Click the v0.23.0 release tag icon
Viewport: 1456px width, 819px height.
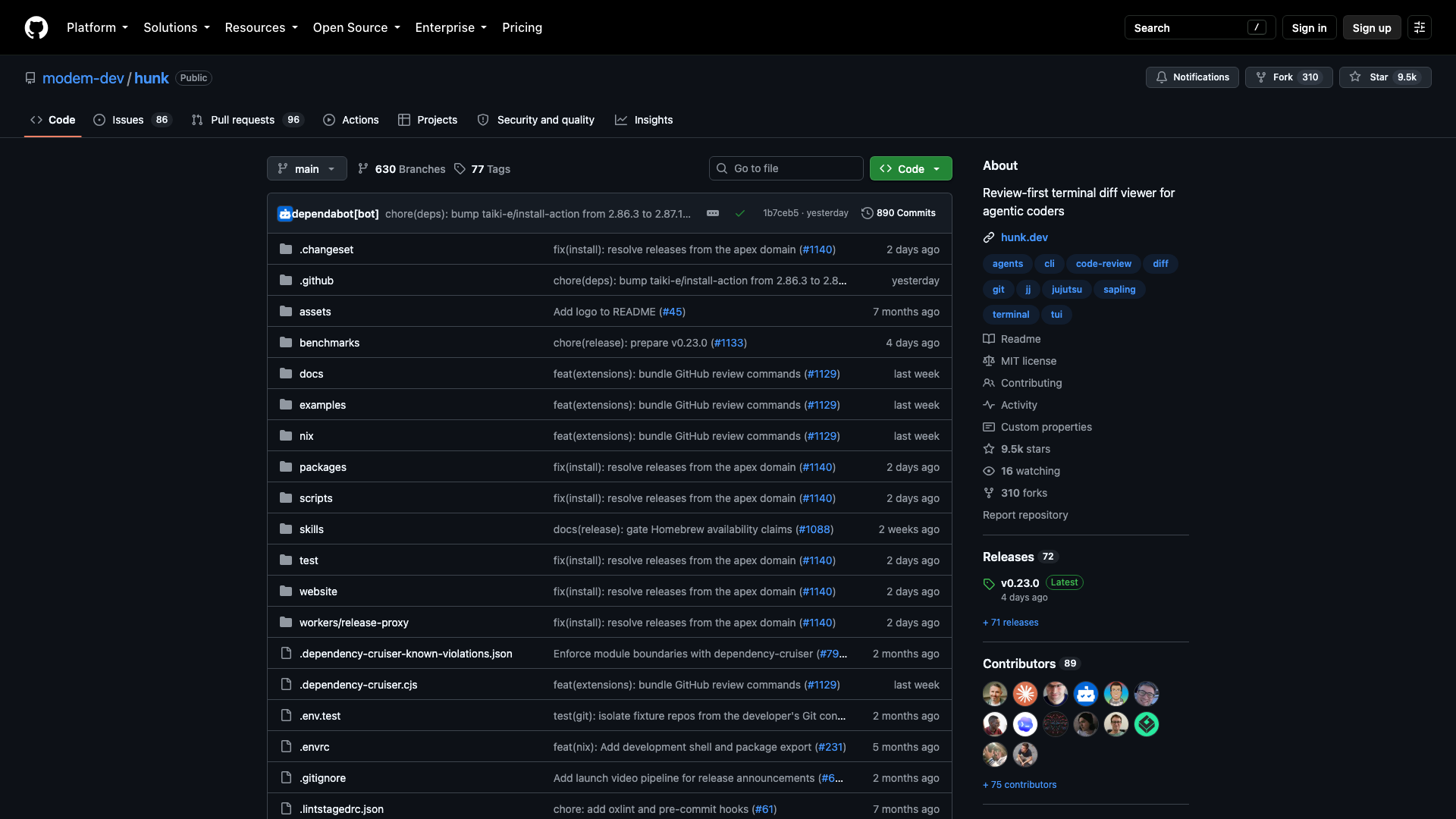coord(989,584)
